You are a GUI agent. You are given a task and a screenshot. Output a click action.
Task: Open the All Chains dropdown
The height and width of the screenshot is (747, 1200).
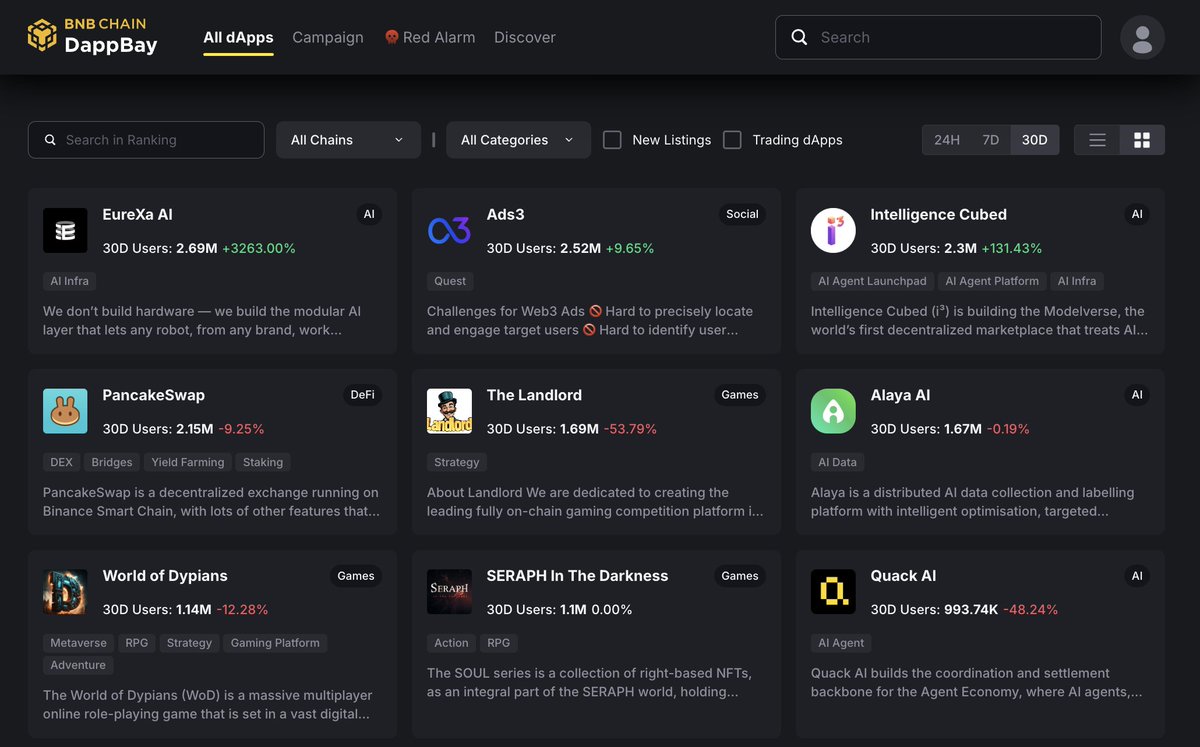click(x=348, y=140)
